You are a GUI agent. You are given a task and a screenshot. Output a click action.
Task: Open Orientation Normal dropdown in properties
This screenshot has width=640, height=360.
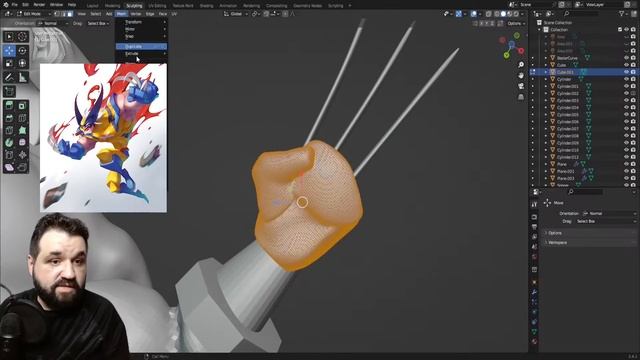pyautogui.click(x=609, y=213)
